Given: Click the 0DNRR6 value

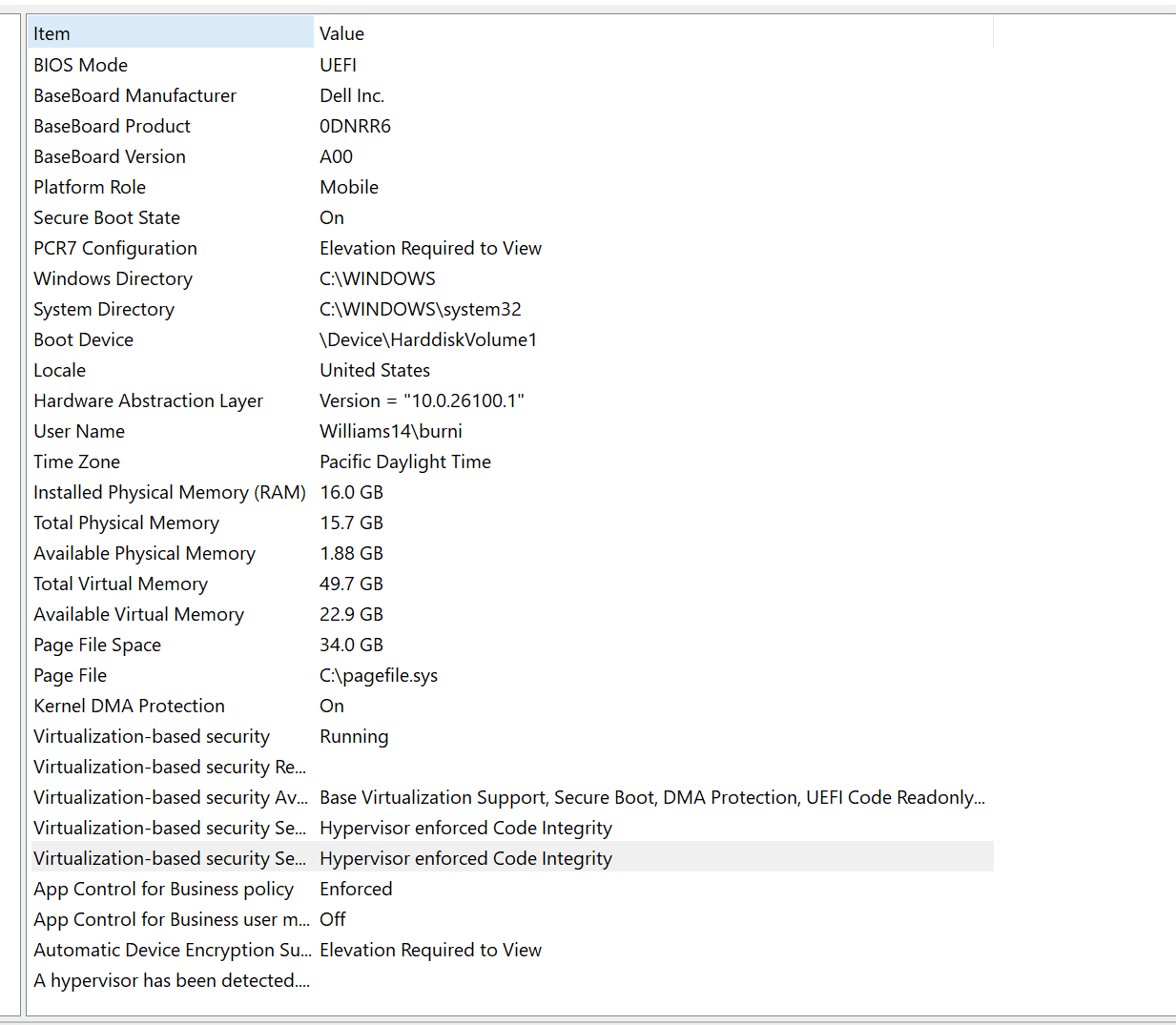Looking at the screenshot, I should point(355,126).
